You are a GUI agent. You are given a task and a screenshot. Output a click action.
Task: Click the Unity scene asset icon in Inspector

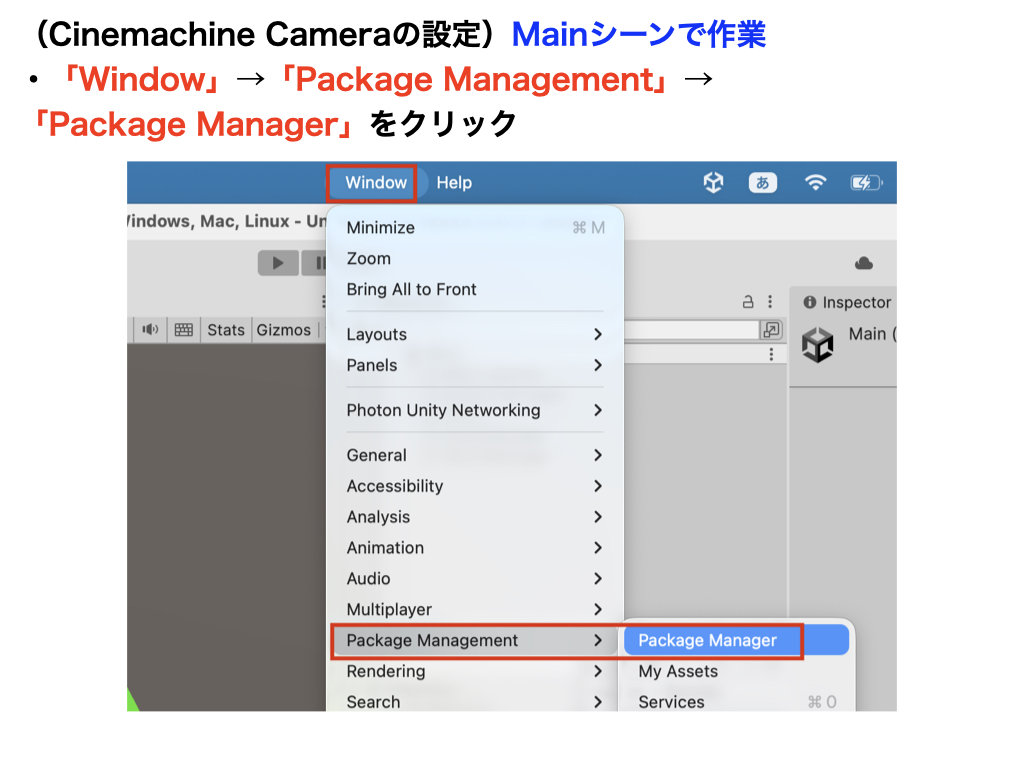pyautogui.click(x=817, y=345)
